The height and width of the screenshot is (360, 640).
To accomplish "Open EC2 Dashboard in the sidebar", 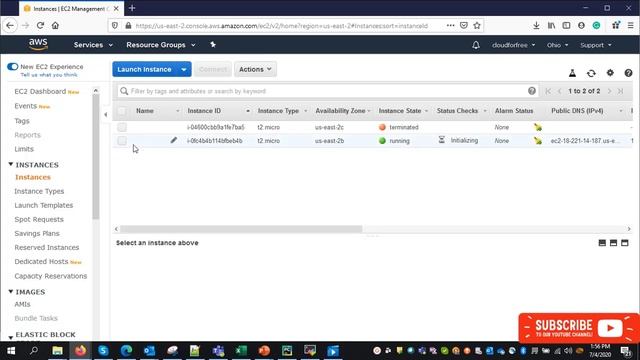I will coord(40,91).
